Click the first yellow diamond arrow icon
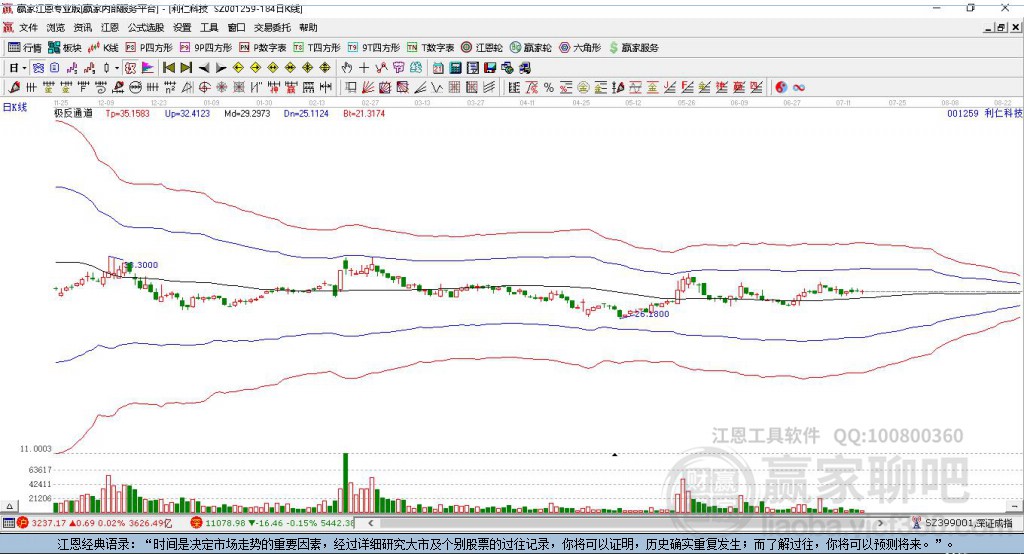Screen dimensions: 1024x554 (238, 68)
